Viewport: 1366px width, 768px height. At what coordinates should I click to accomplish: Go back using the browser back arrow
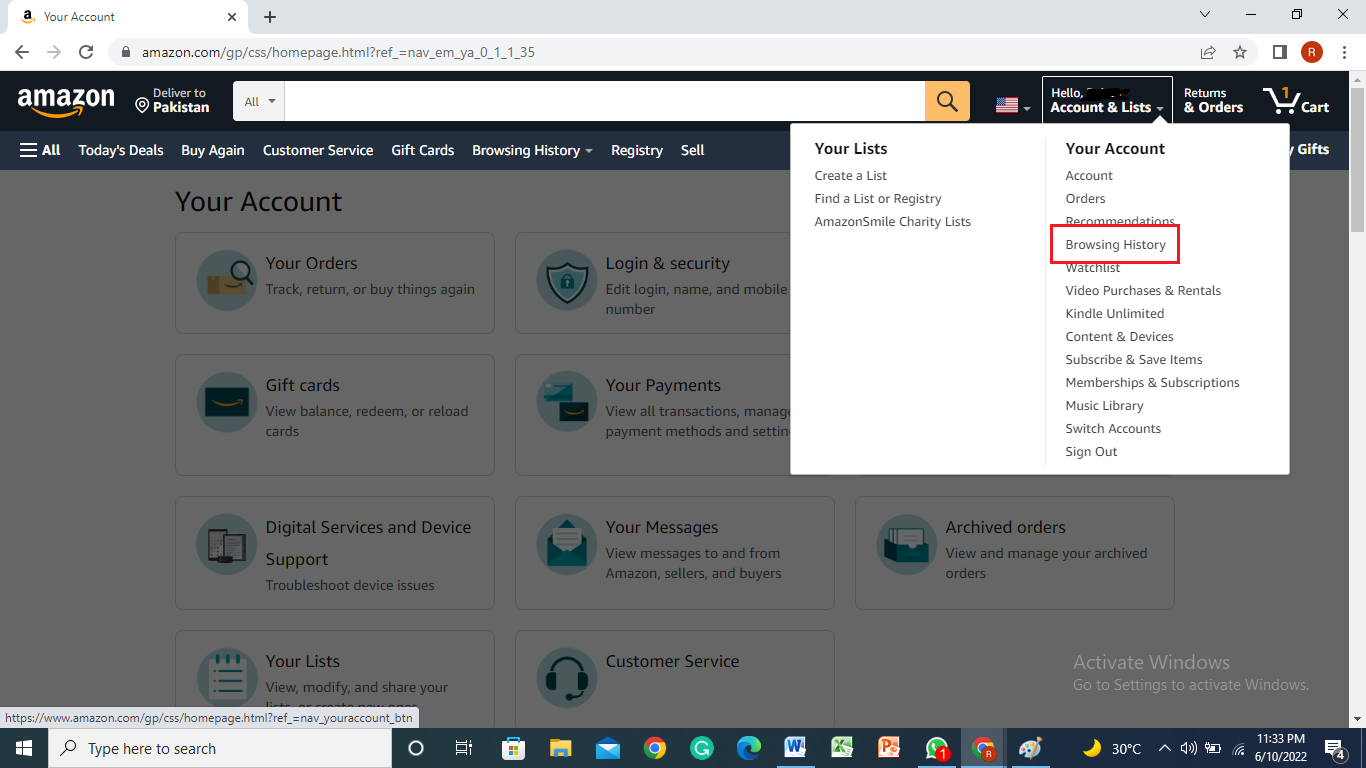pyautogui.click(x=22, y=52)
